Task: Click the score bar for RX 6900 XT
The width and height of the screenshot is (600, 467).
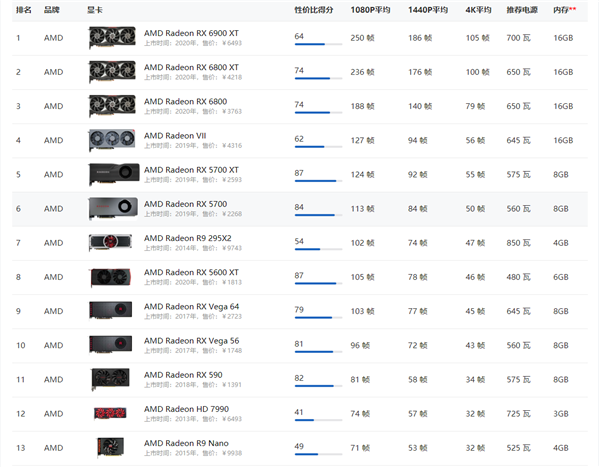Action: [318, 44]
